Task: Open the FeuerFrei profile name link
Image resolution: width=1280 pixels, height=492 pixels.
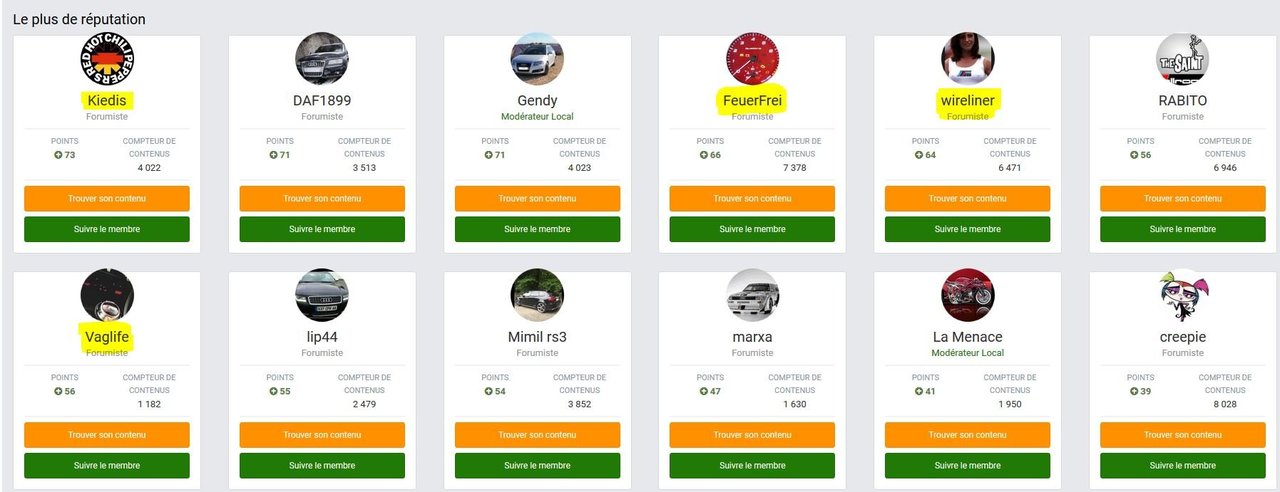Action: 752,100
